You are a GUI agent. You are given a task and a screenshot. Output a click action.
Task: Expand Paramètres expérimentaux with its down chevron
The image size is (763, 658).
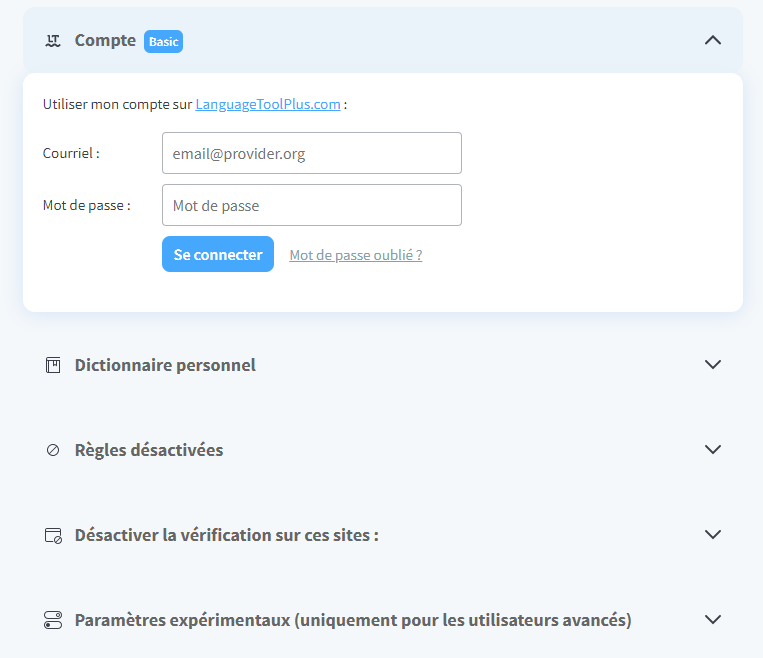point(712,620)
